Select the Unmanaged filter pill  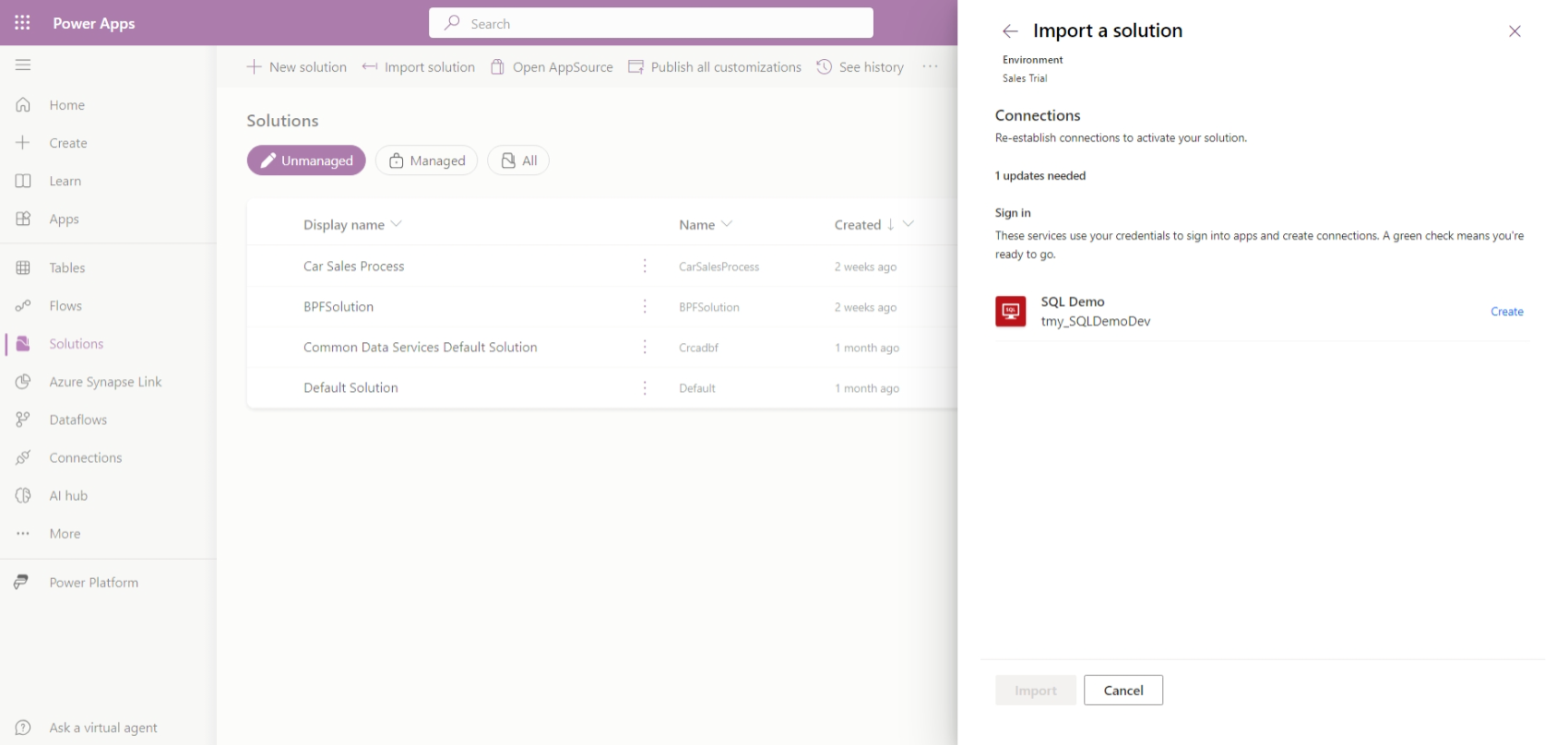click(306, 160)
